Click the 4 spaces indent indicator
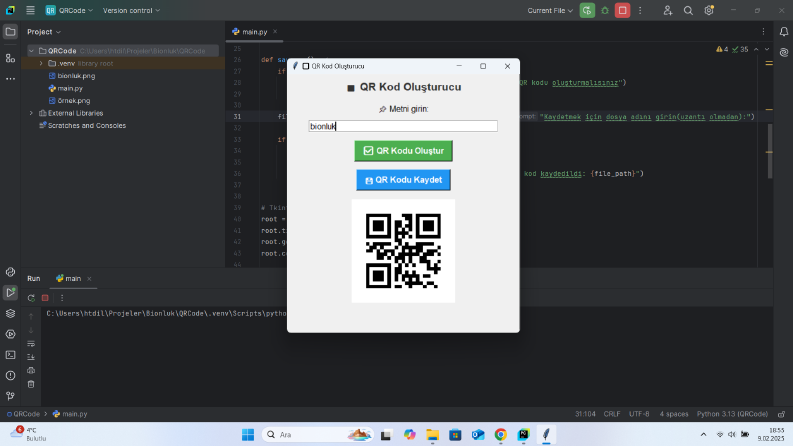The width and height of the screenshot is (793, 446). pos(674,414)
